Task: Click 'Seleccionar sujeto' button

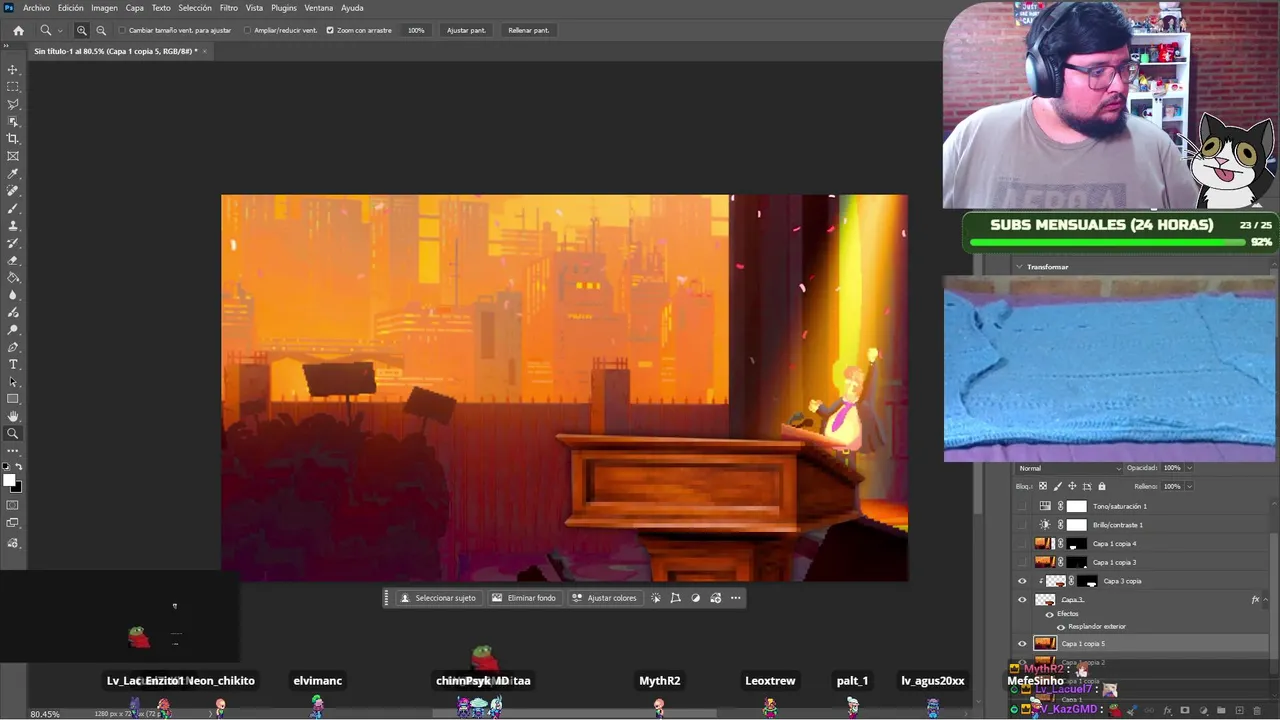Action: 438,598
